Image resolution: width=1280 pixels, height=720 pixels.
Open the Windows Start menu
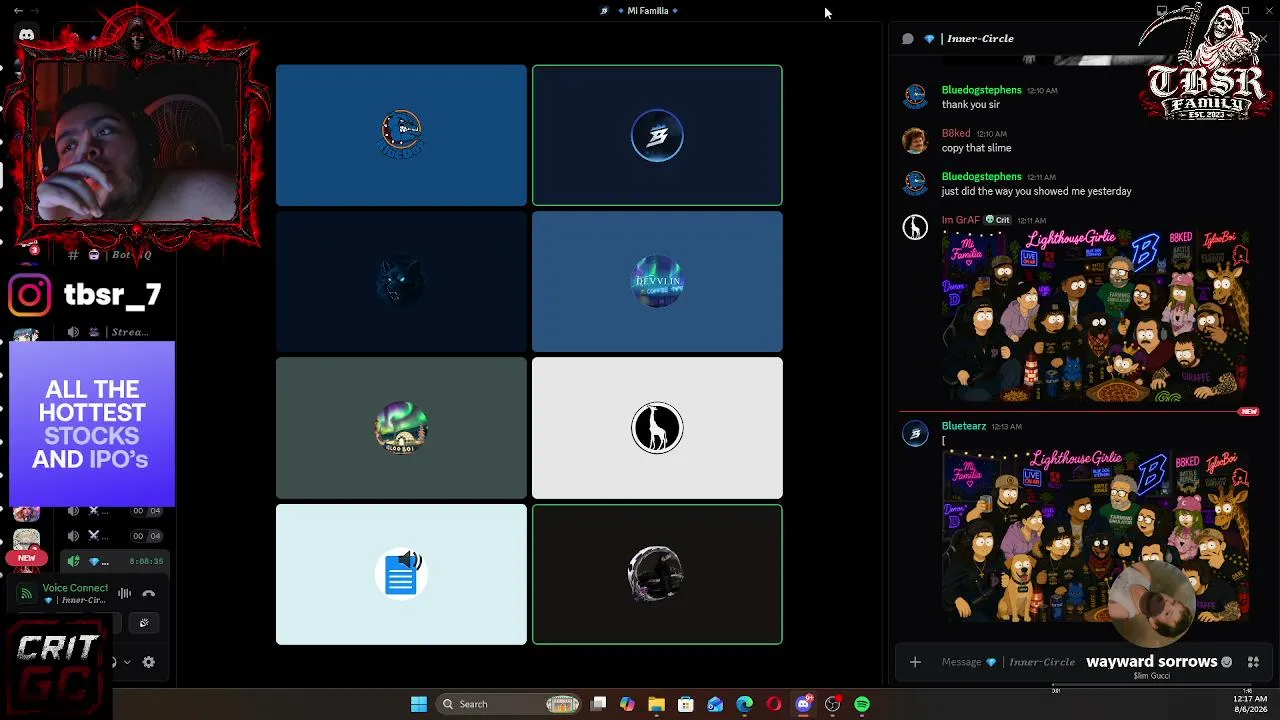(x=419, y=704)
